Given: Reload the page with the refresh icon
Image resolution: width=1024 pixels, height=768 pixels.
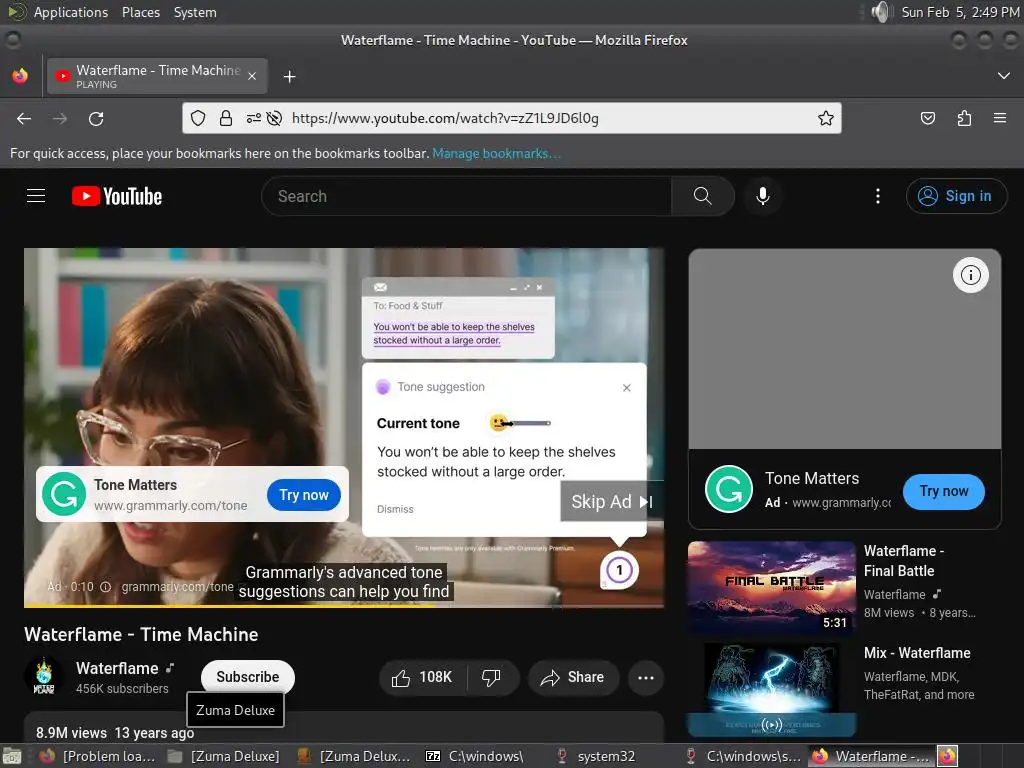Looking at the screenshot, I should (96, 118).
